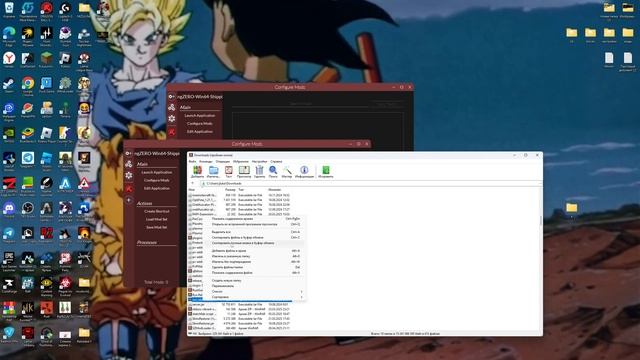This screenshot has height=360, width=640.
Task: Click the green Исправить (Repair) icon in WinRAR
Action: coord(326,171)
